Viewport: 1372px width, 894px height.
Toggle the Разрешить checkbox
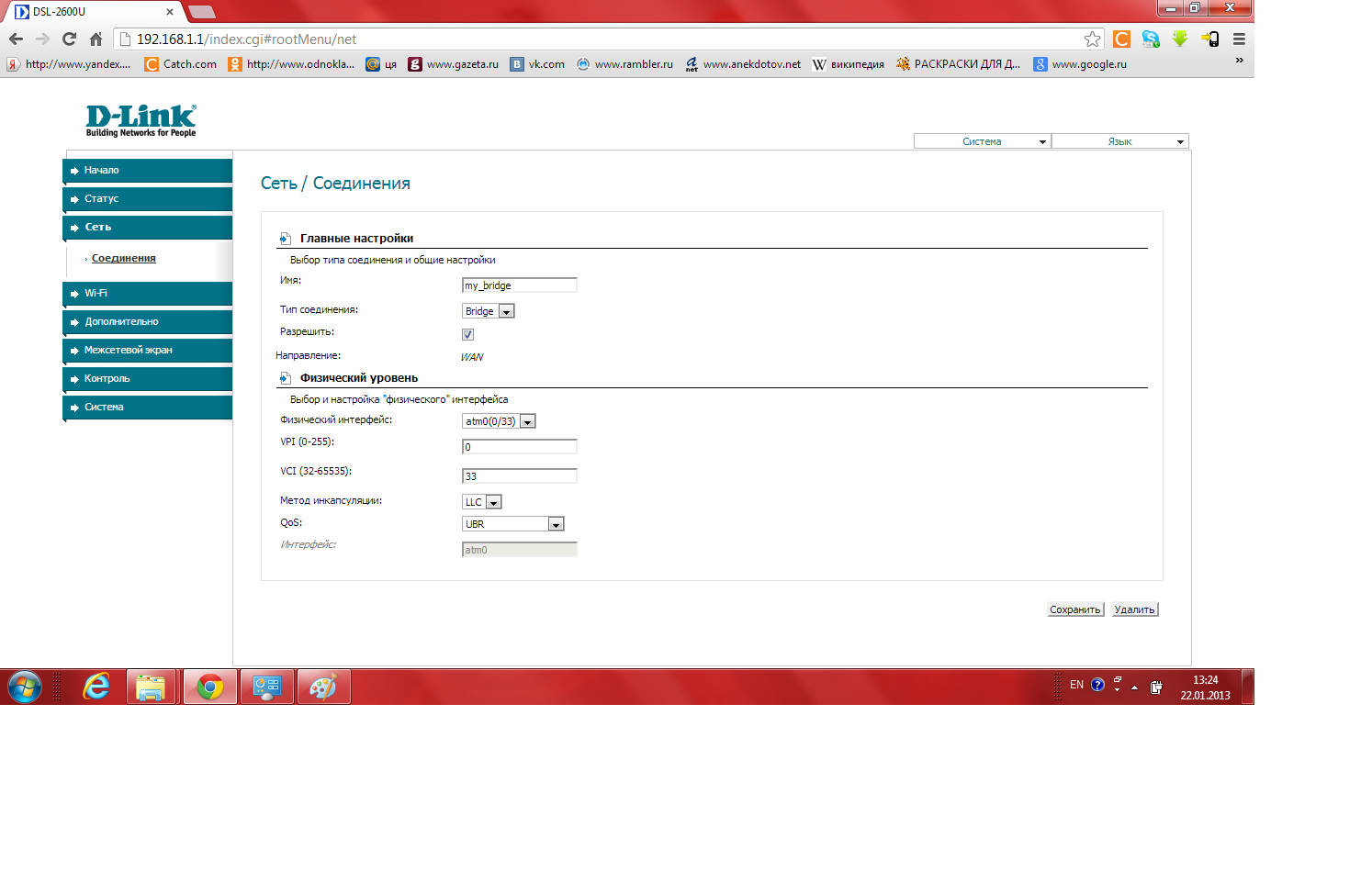pyautogui.click(x=468, y=334)
